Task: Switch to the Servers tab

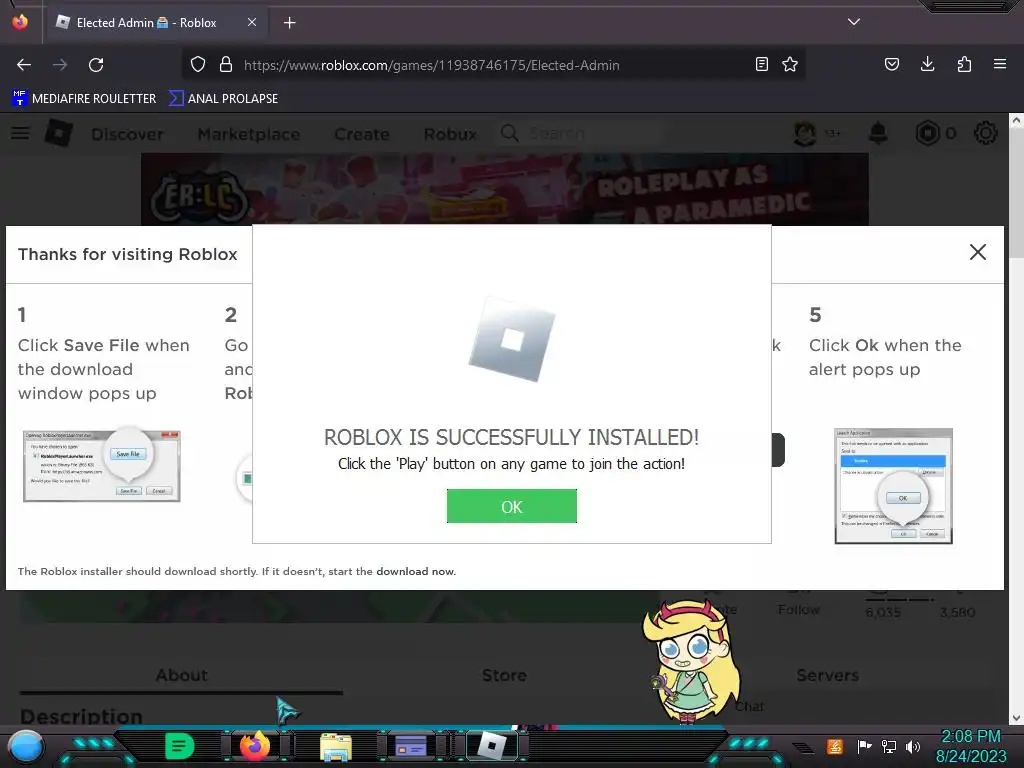Action: pyautogui.click(x=827, y=675)
